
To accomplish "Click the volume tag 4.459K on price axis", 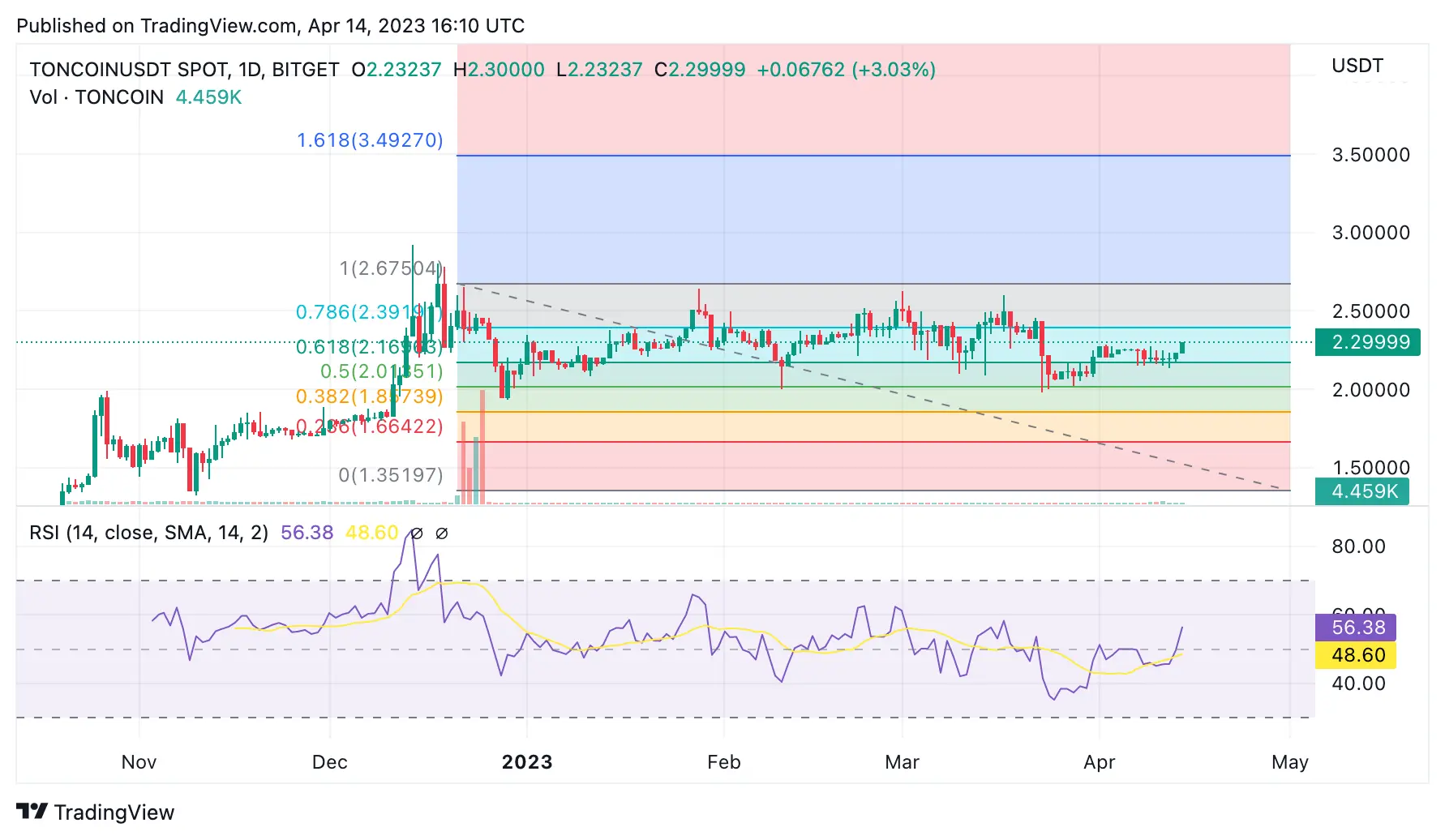I will point(1362,491).
